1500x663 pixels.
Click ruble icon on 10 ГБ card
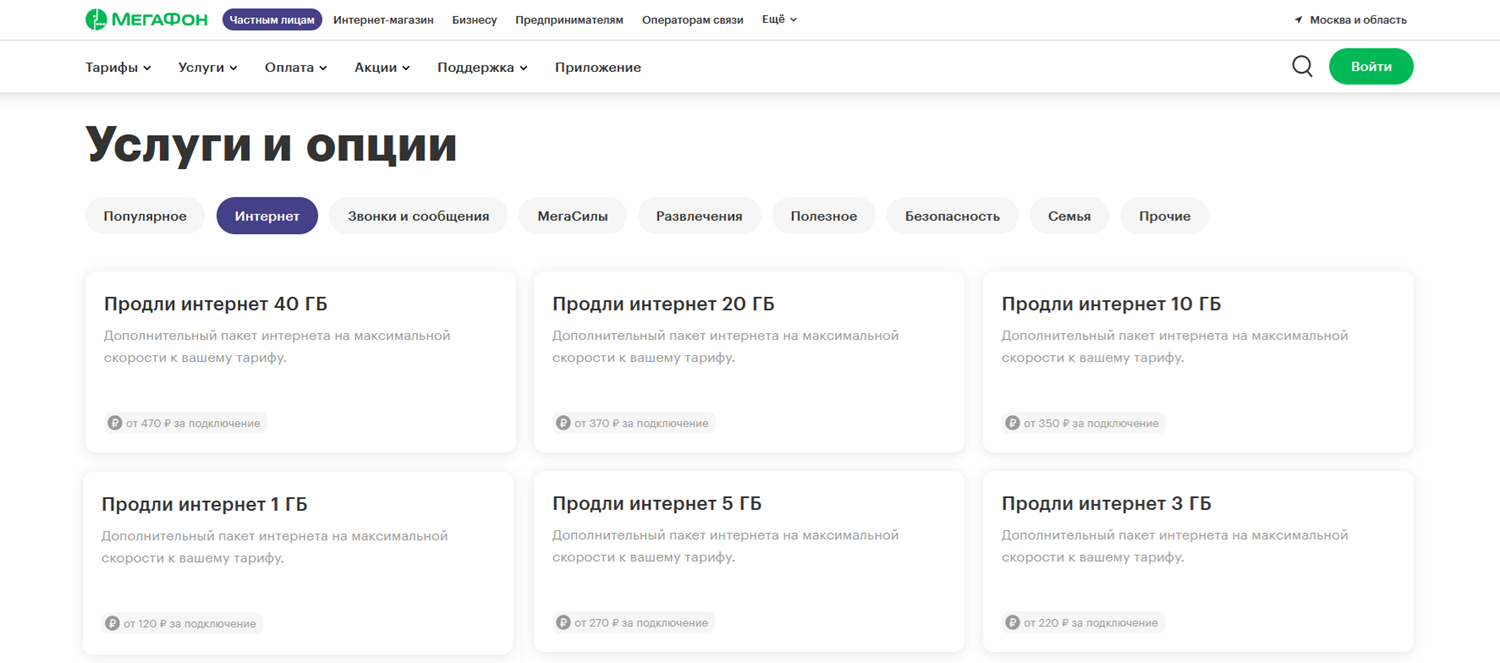1013,423
